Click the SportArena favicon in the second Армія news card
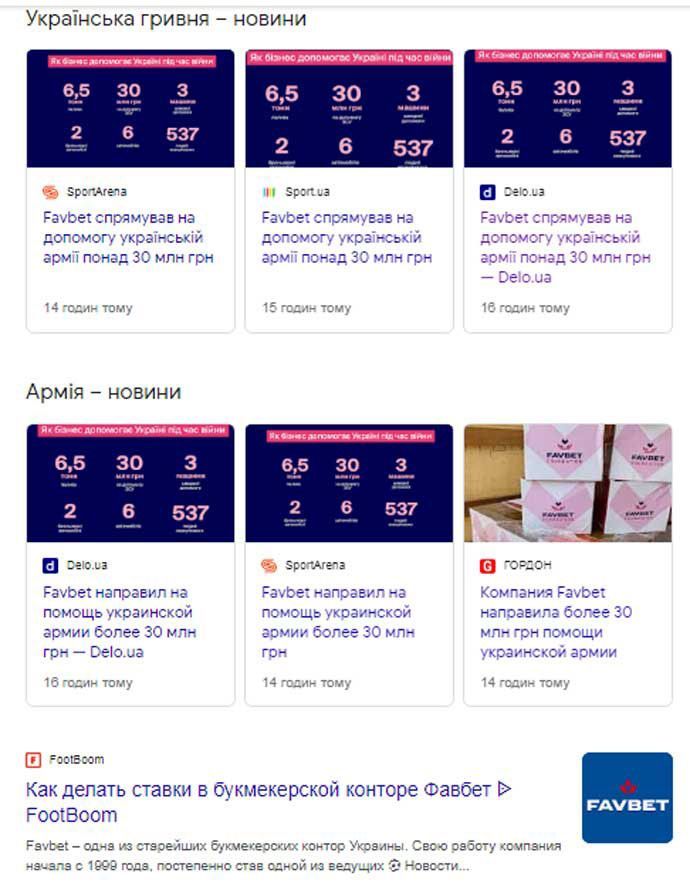Viewport: 690px width, 883px height. [x=269, y=565]
